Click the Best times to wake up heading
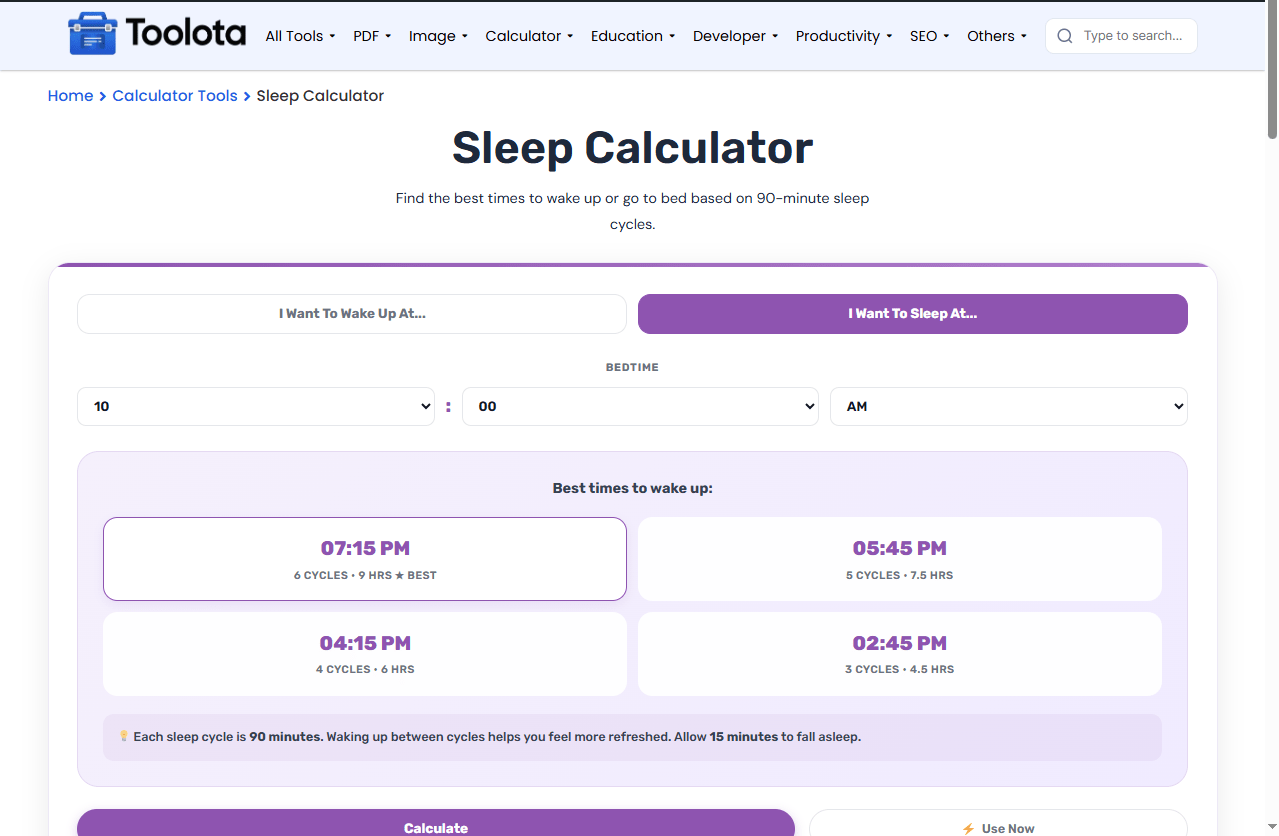The image size is (1279, 836). pos(633,488)
